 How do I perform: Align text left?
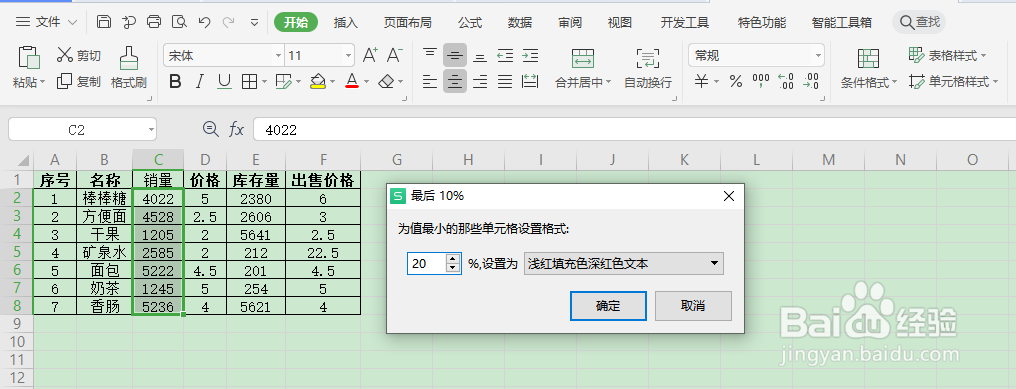pyautogui.click(x=430, y=82)
